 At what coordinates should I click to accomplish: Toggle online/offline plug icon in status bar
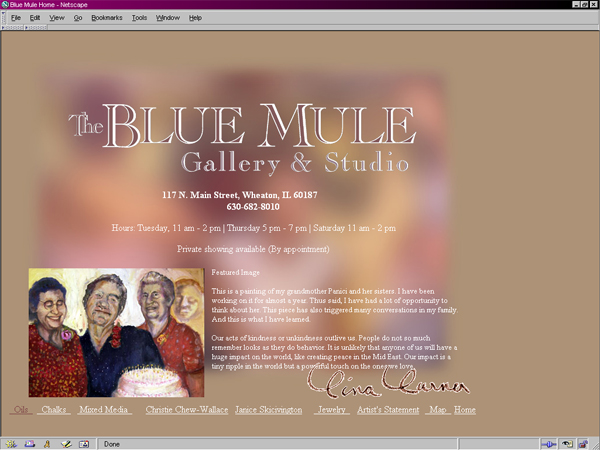click(x=548, y=444)
